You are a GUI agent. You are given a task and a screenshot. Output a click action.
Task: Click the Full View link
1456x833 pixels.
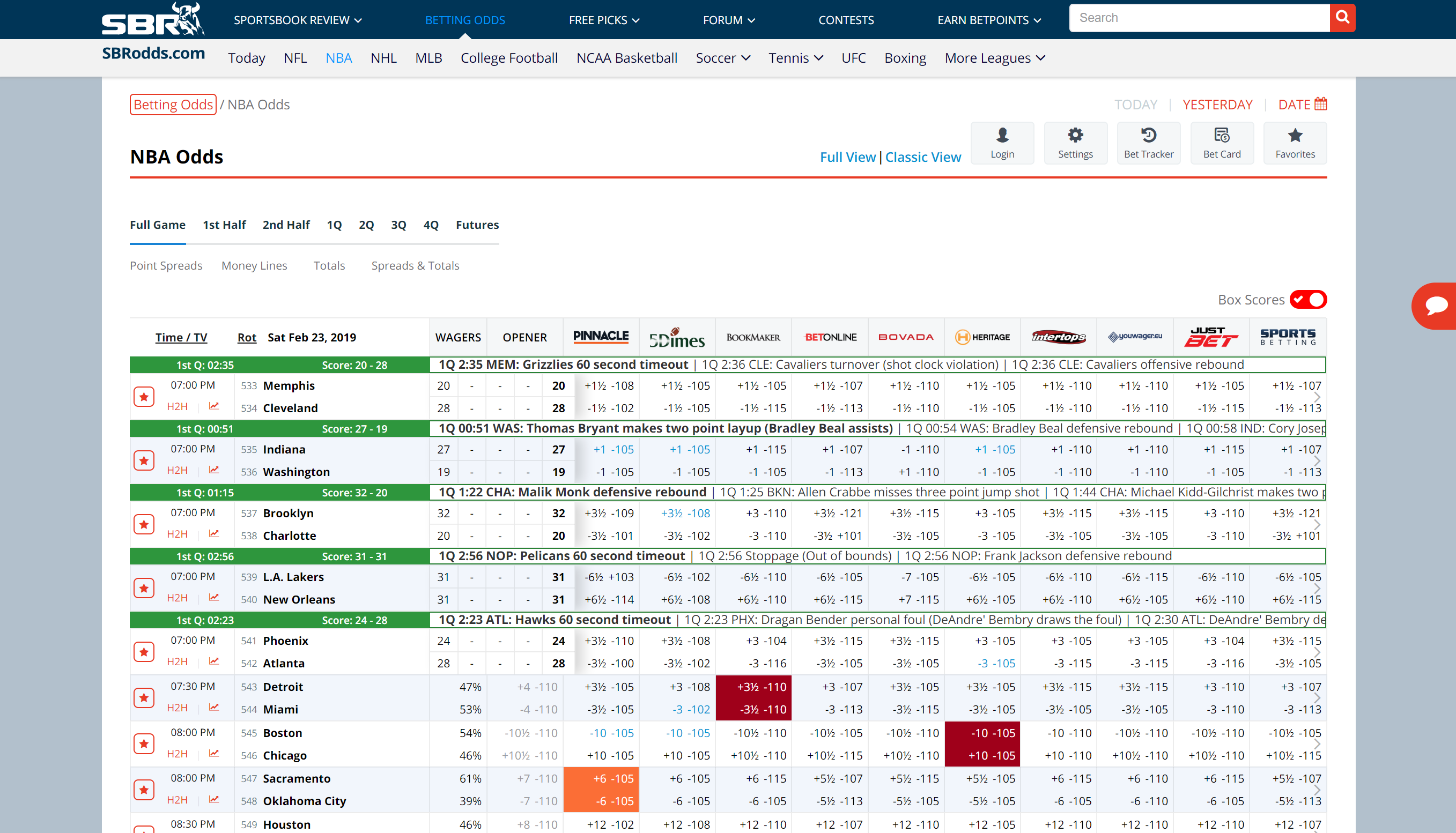click(846, 156)
